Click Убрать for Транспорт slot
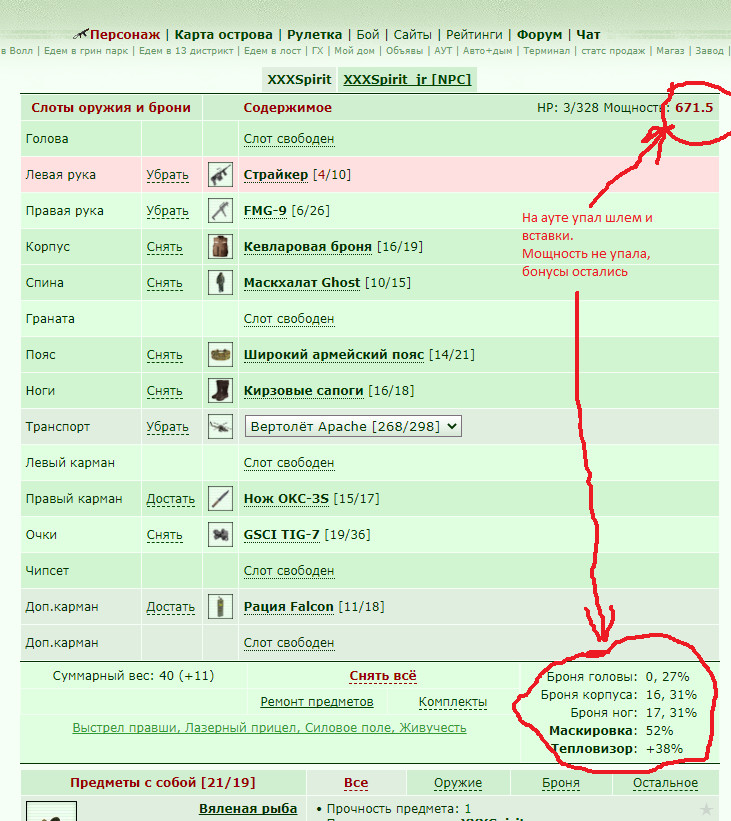This screenshot has width=731, height=821. pos(168,427)
